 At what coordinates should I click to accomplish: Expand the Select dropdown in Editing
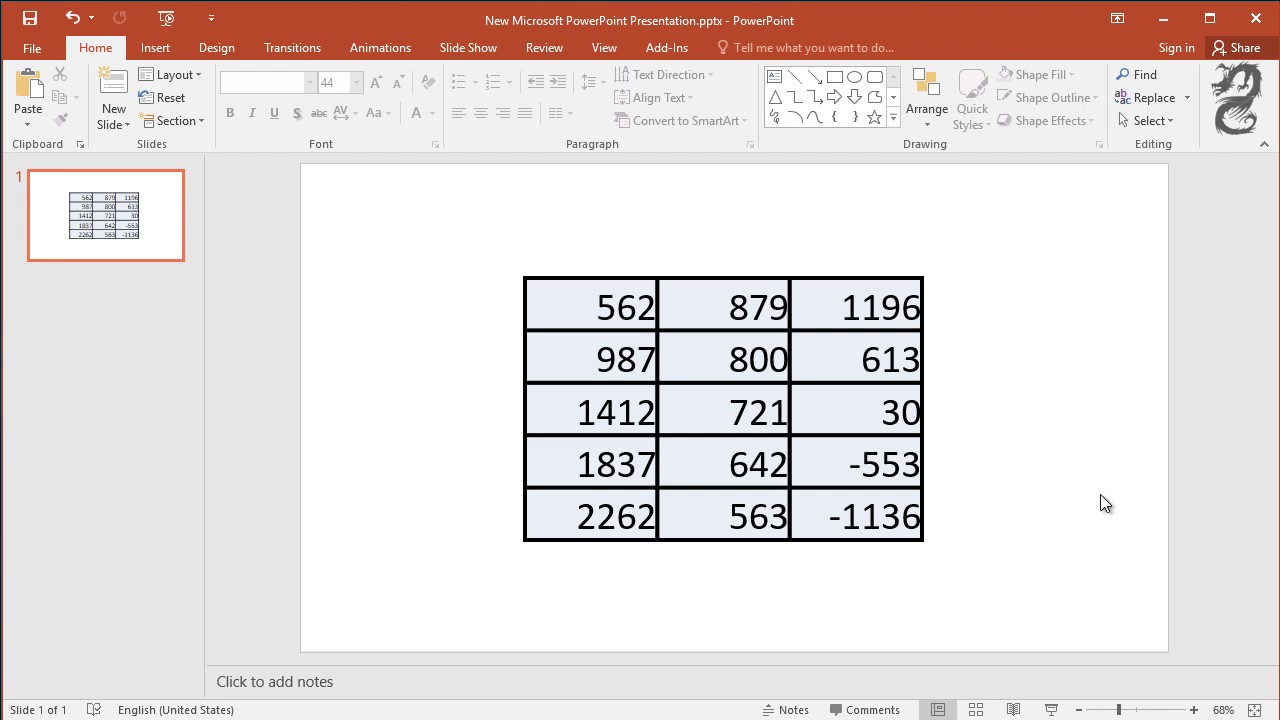tap(1146, 121)
